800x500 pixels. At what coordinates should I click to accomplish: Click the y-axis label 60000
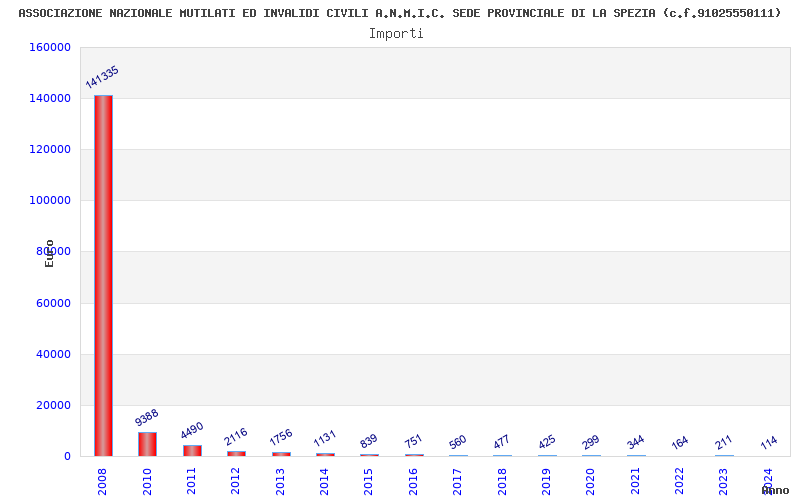pos(53,303)
